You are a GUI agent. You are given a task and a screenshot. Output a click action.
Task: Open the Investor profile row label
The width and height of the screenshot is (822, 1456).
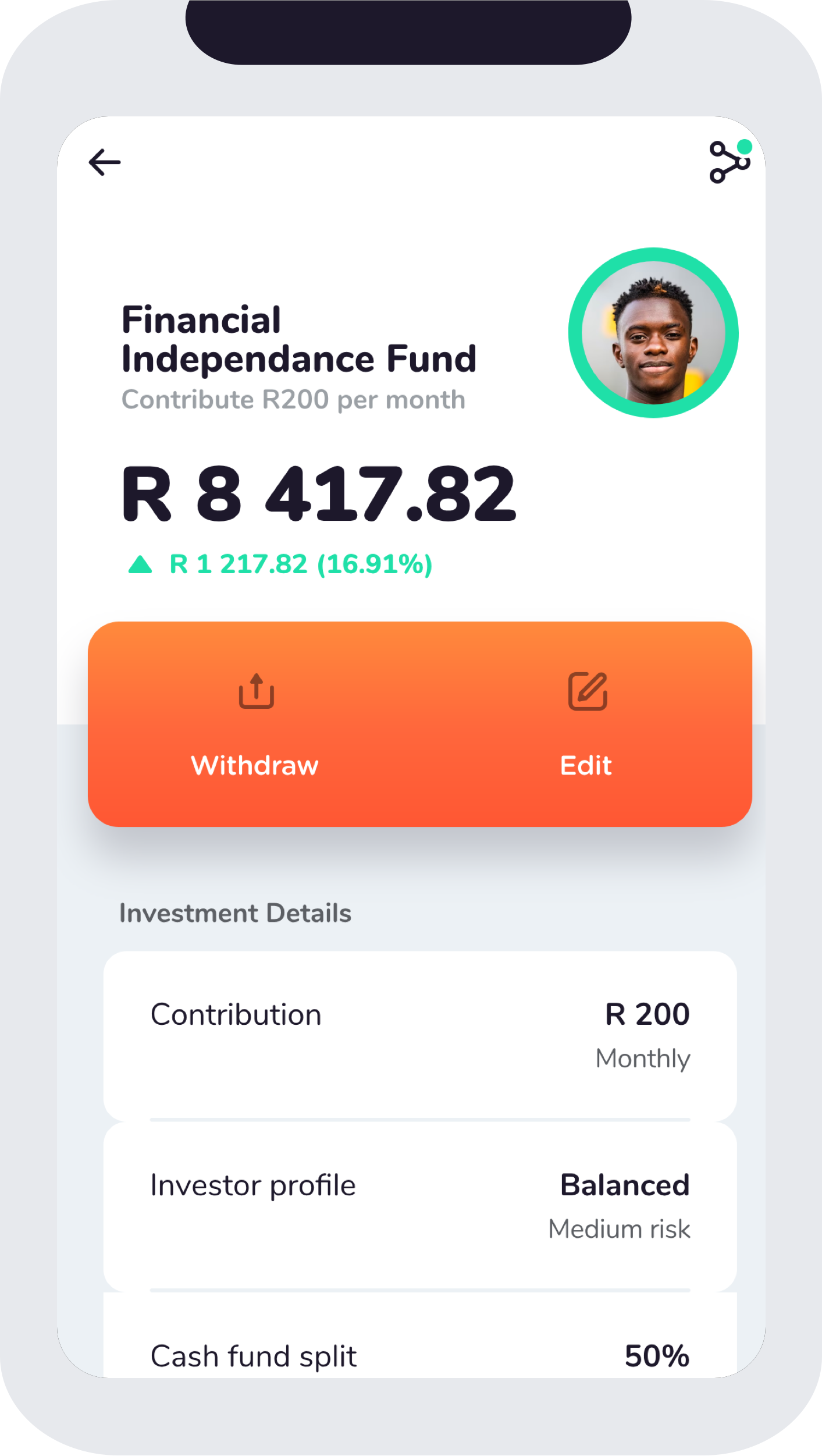coord(253,1185)
